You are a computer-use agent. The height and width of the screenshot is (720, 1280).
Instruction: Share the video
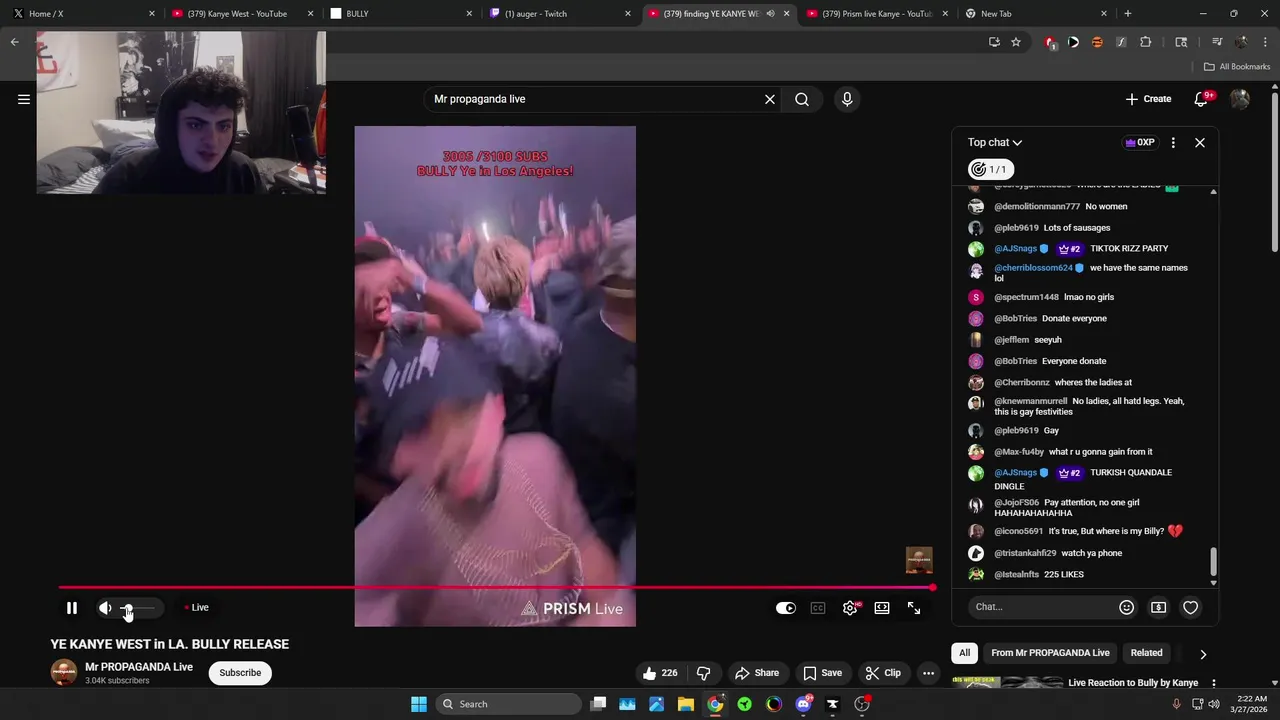(x=756, y=673)
